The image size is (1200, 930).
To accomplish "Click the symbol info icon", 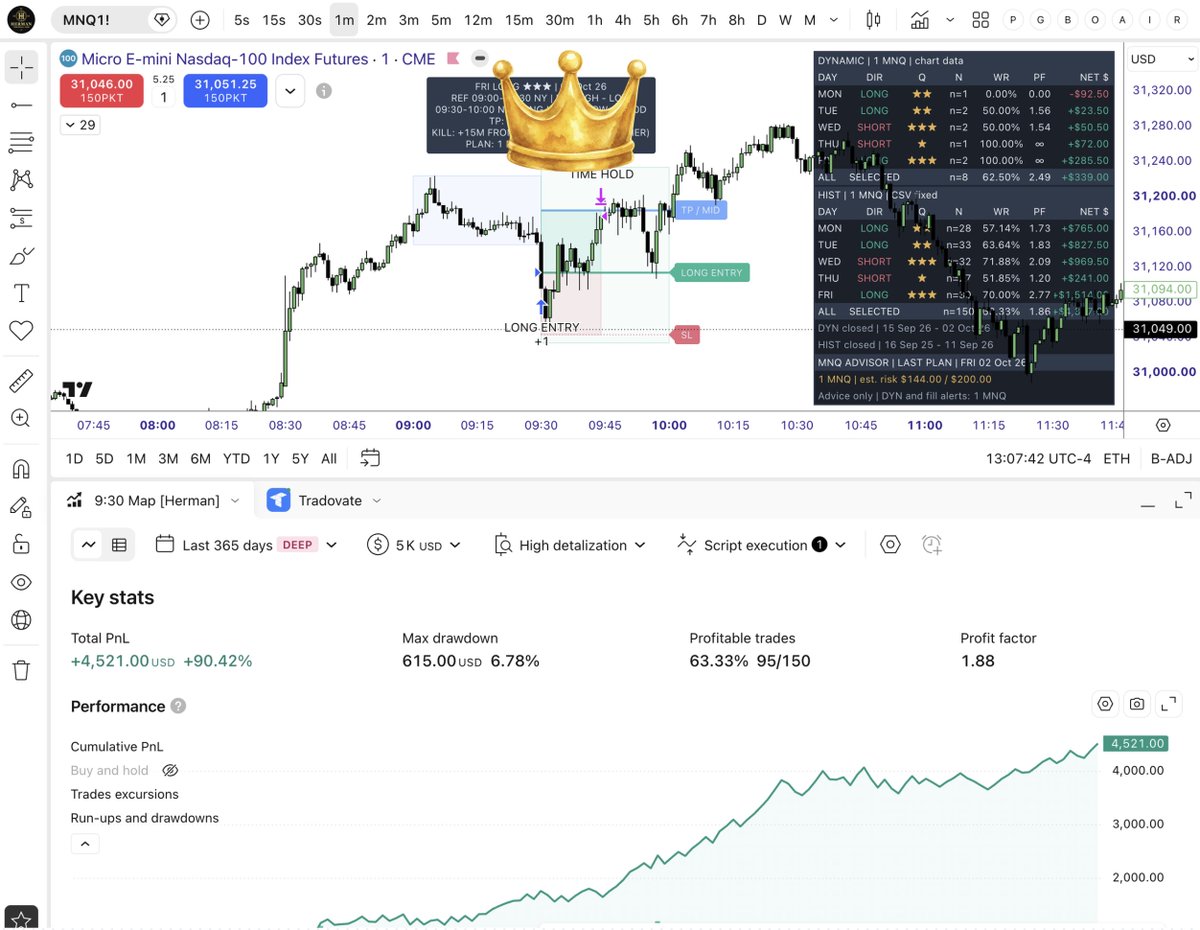I will click(x=324, y=91).
